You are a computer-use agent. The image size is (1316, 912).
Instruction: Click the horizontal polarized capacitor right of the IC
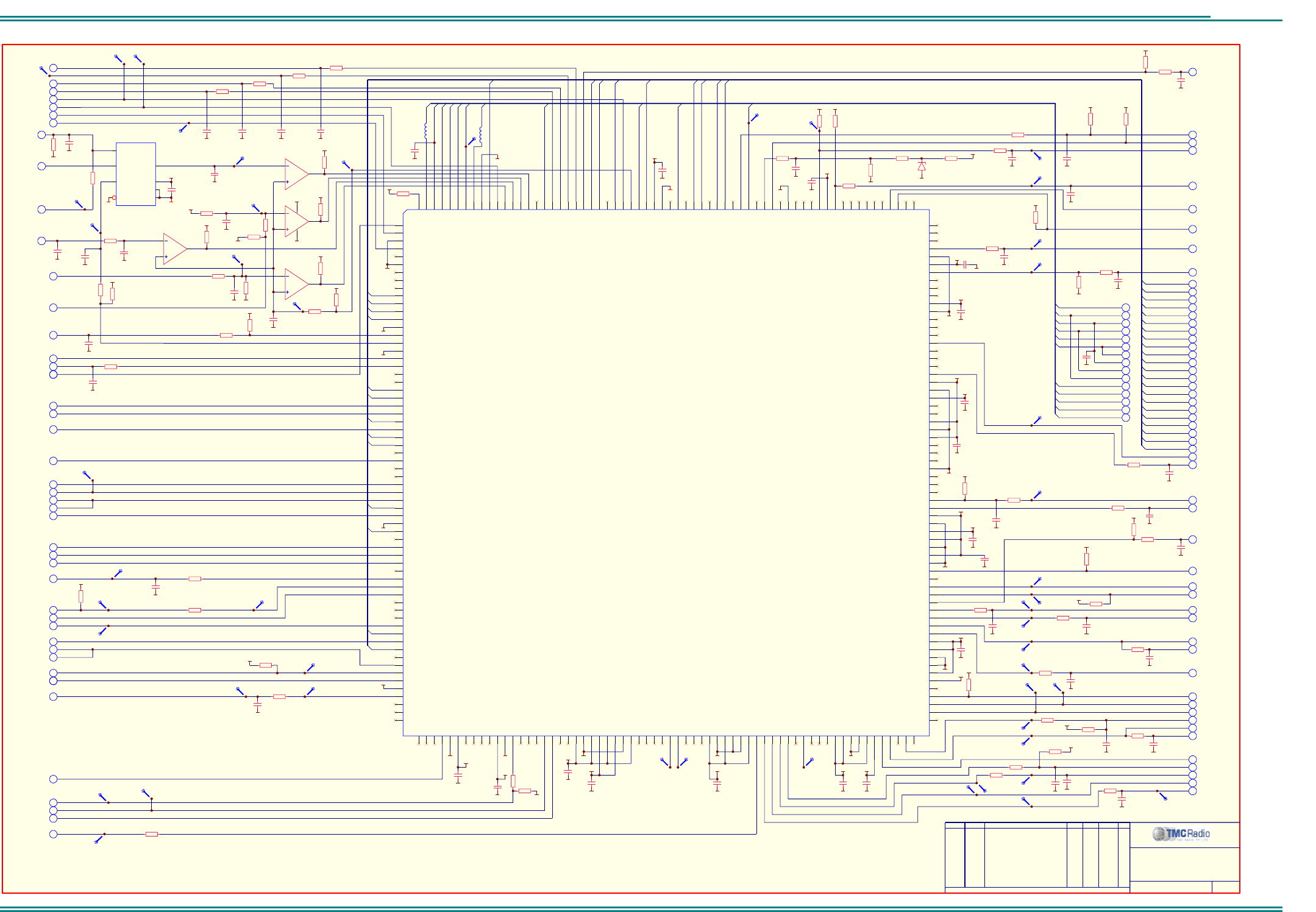click(965, 264)
